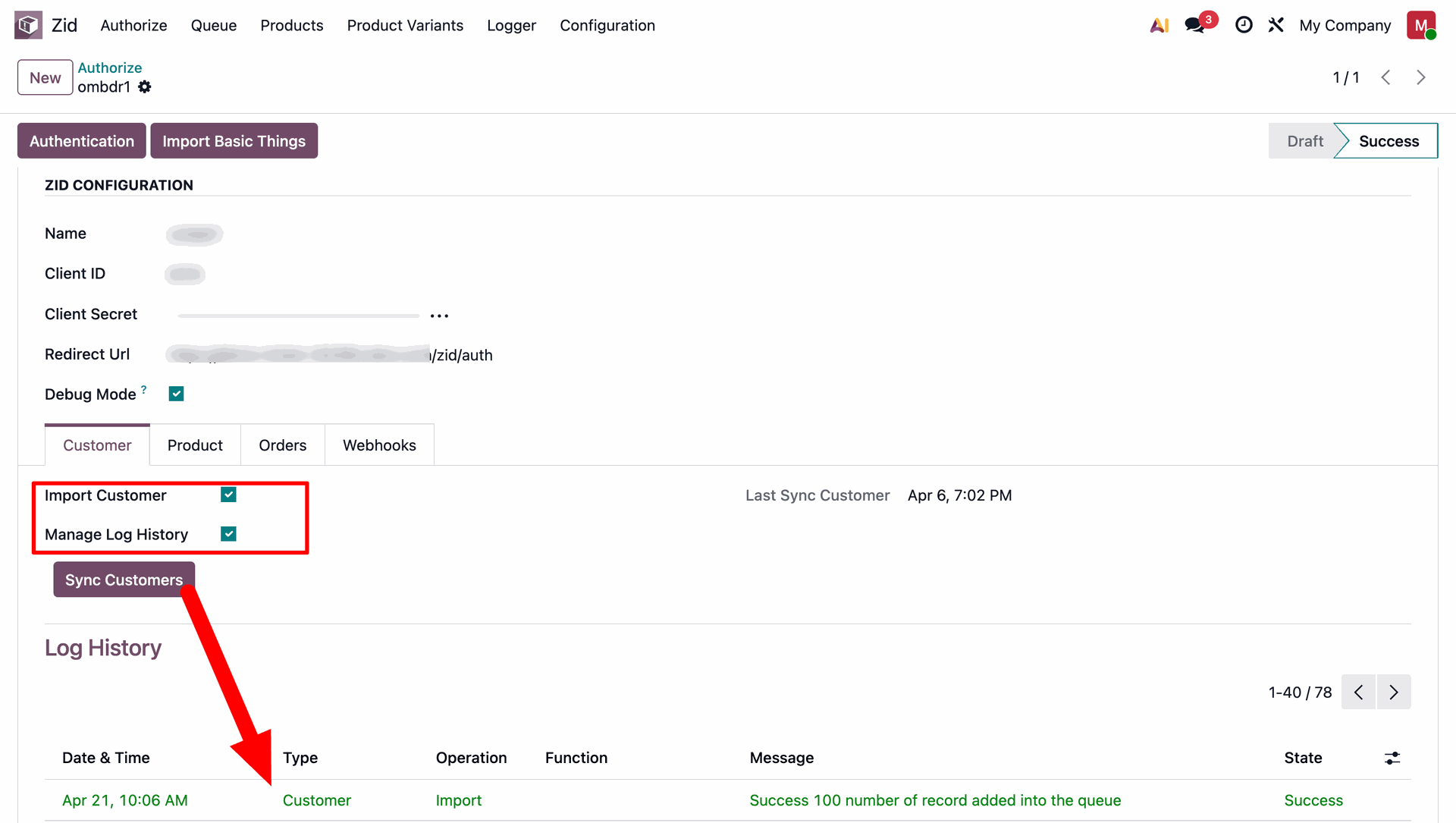Set status to Draft
This screenshot has width=1456, height=823.
[1304, 141]
